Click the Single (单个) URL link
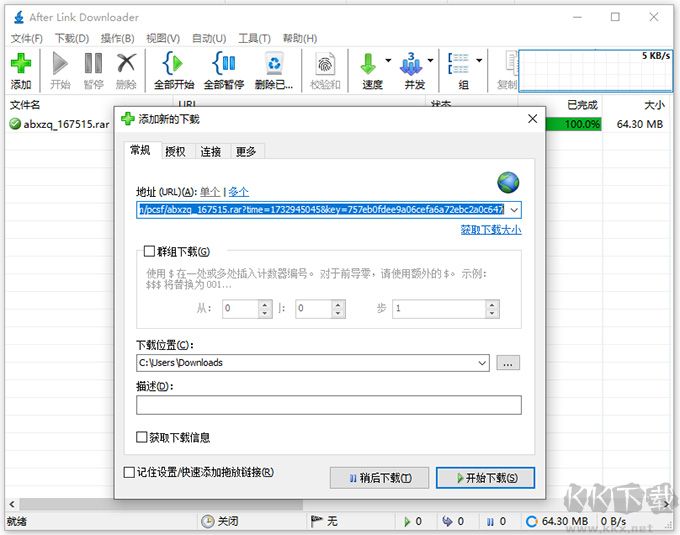This screenshot has height=535, width=680. pos(210,192)
